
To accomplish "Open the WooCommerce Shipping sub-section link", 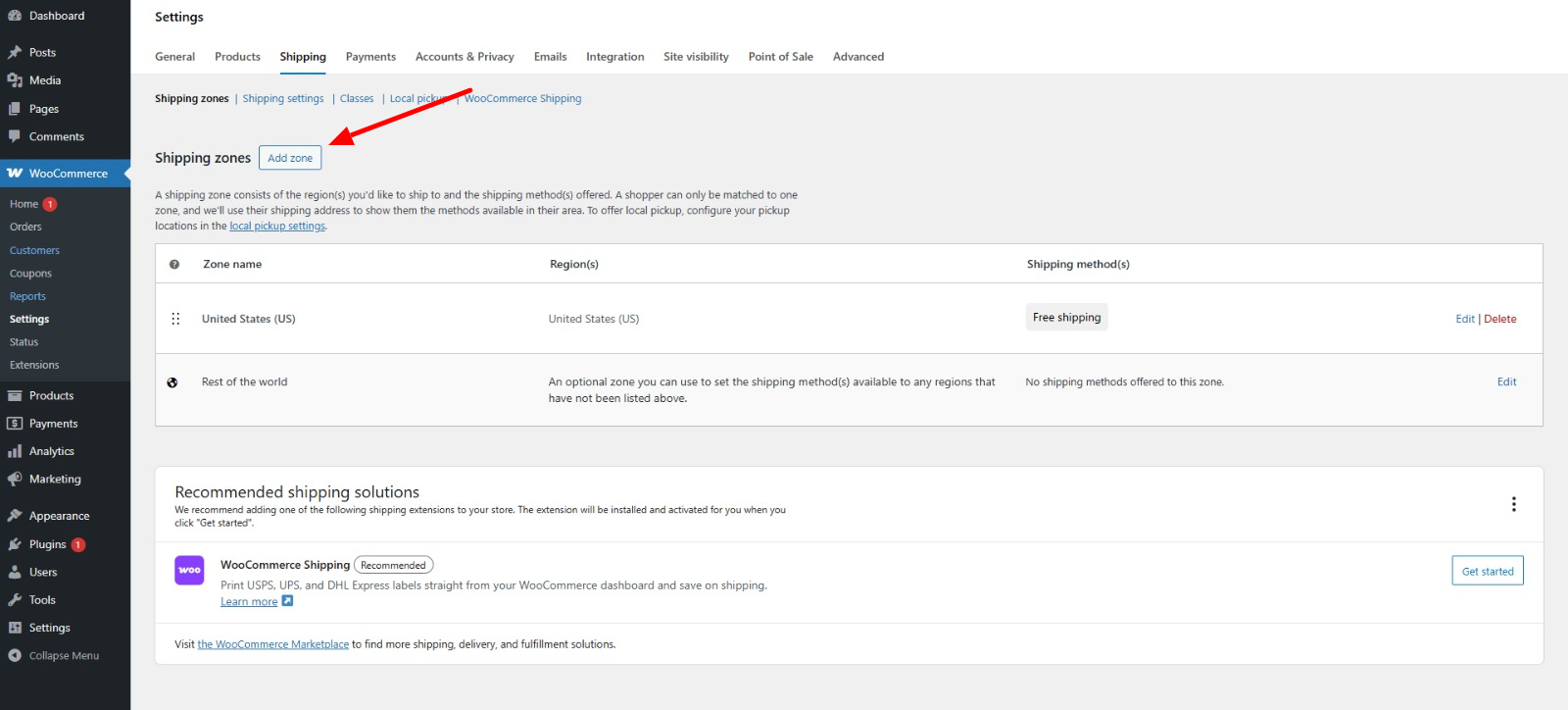I will tap(523, 99).
